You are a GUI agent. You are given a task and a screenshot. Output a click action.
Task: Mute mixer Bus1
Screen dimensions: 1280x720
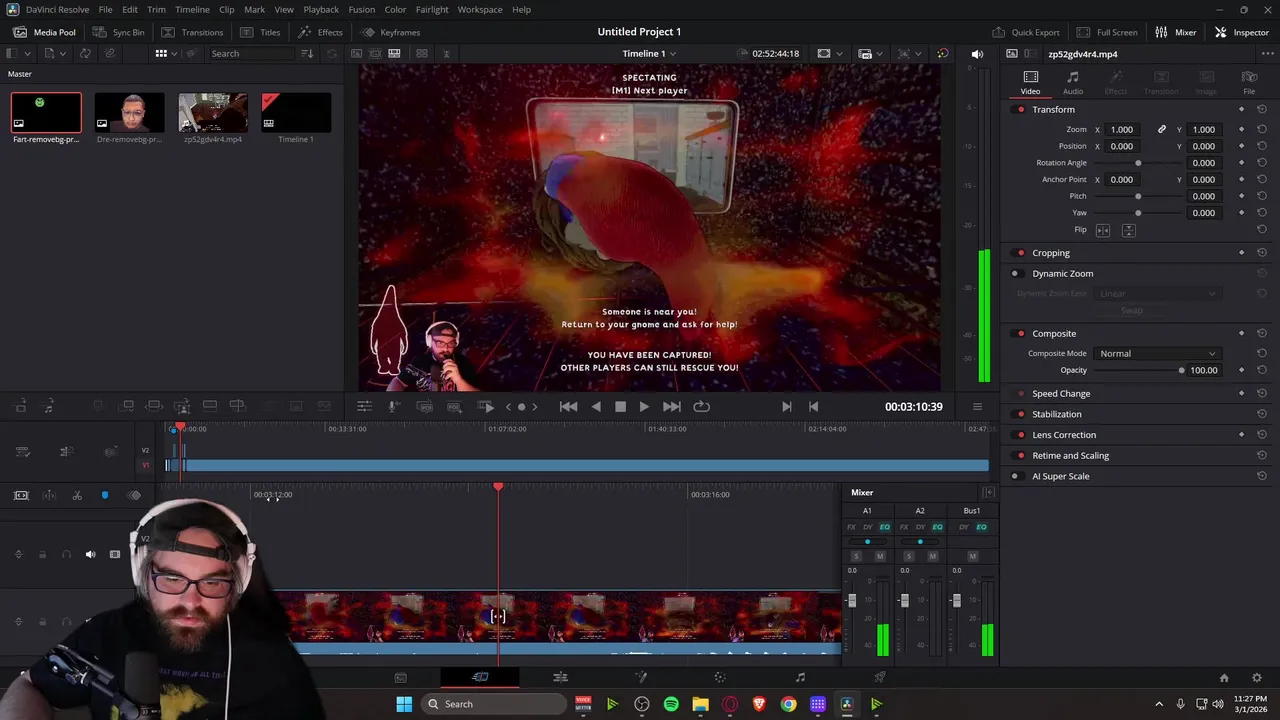pyautogui.click(x=973, y=556)
